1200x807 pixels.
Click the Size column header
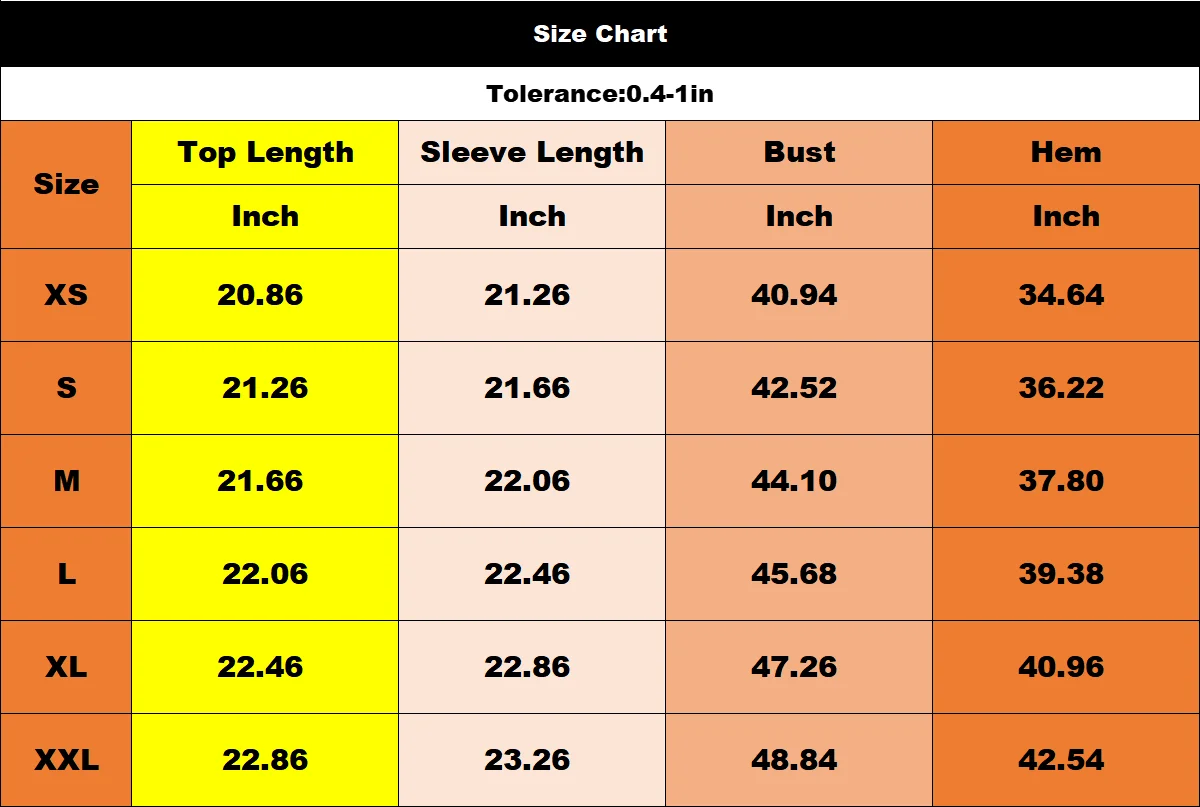[66, 185]
